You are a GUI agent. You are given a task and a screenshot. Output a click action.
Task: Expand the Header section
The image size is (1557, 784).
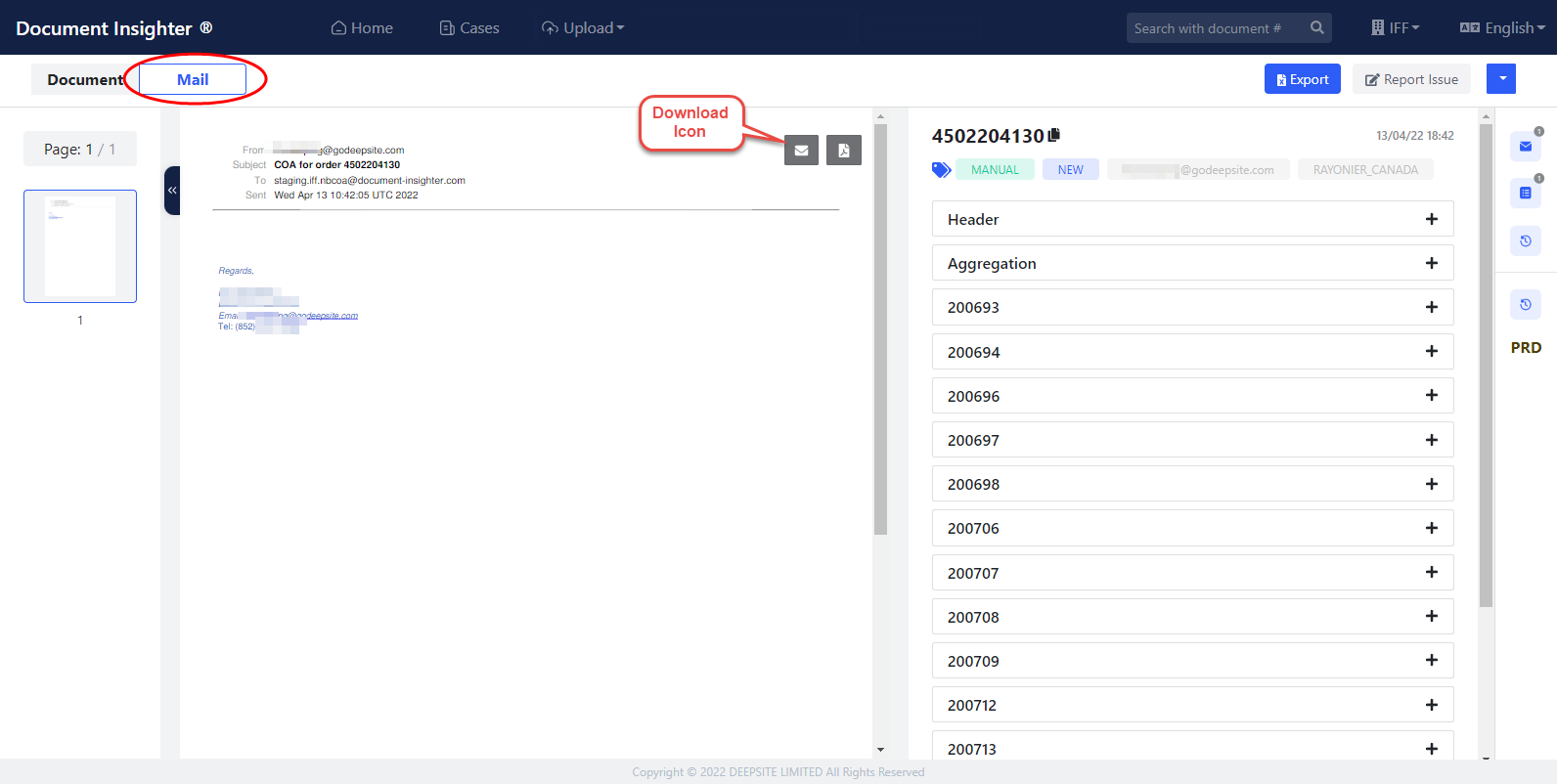click(x=1431, y=219)
